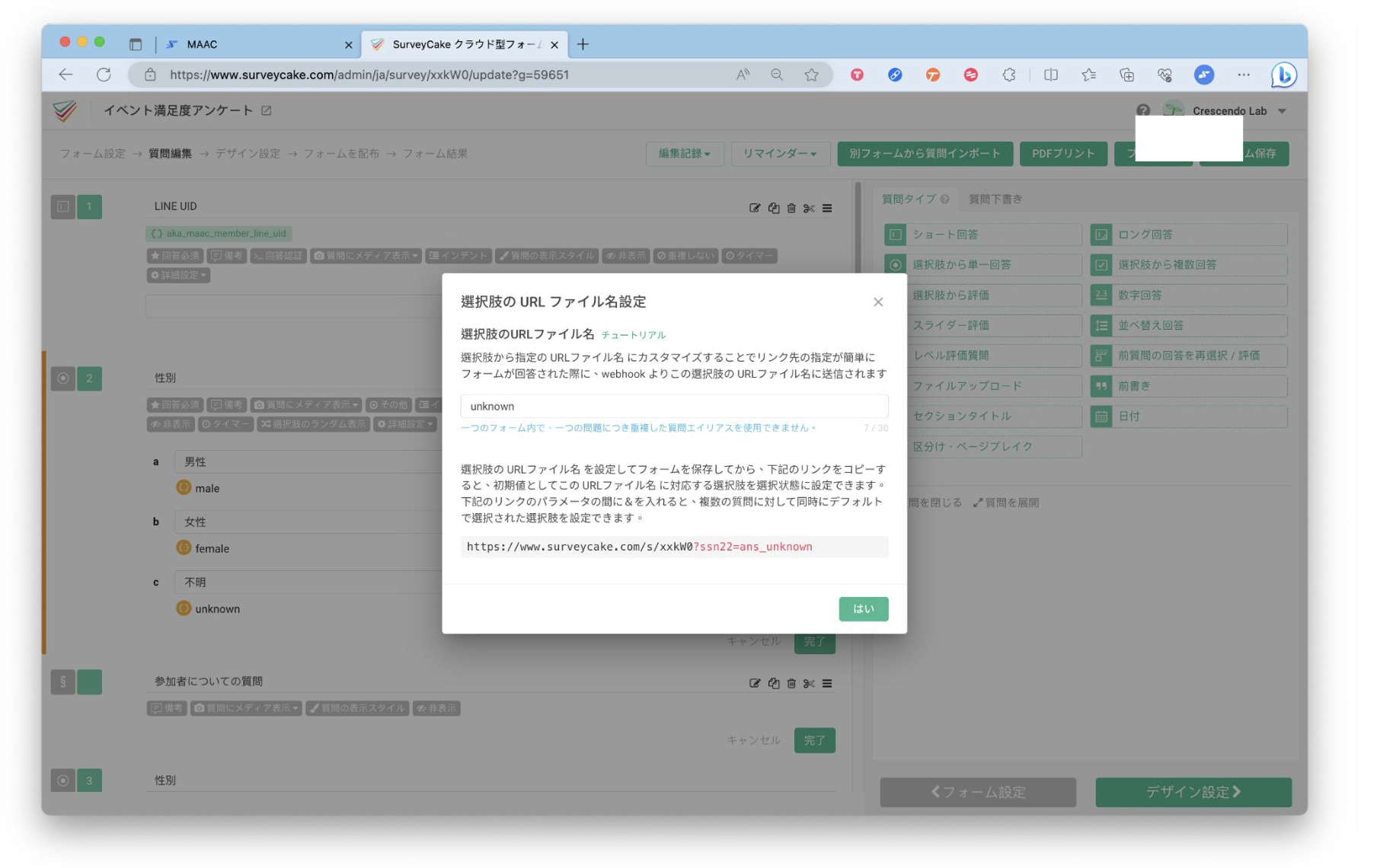1377x868 pixels.
Task: Reload the page with the refresh icon
Action: tap(104, 75)
